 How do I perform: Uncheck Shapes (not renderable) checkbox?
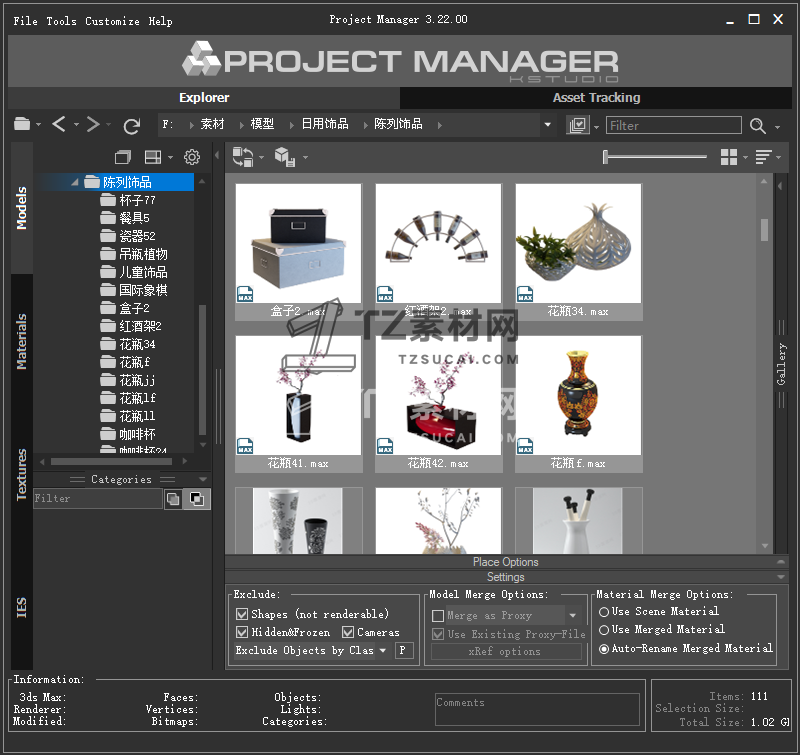242,614
